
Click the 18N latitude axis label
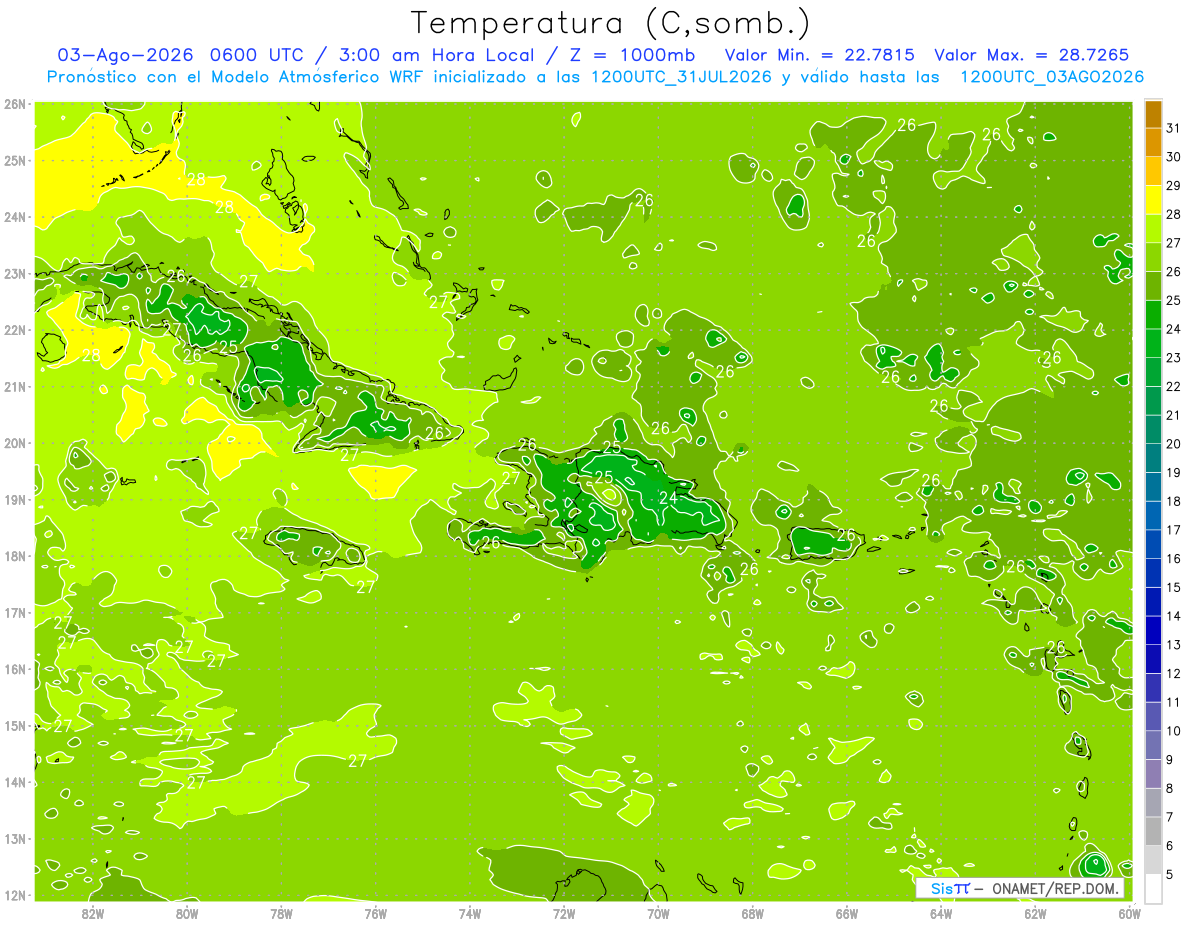[15, 556]
